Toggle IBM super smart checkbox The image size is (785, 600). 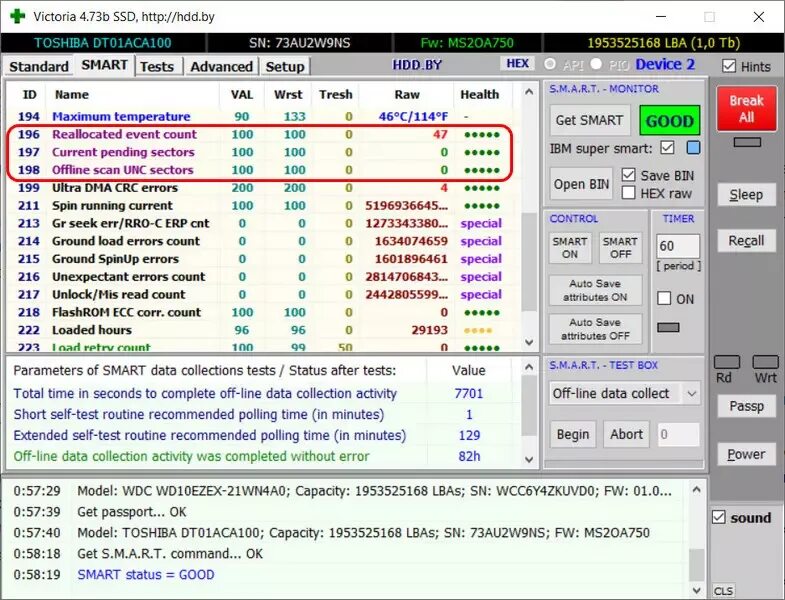pos(667,148)
